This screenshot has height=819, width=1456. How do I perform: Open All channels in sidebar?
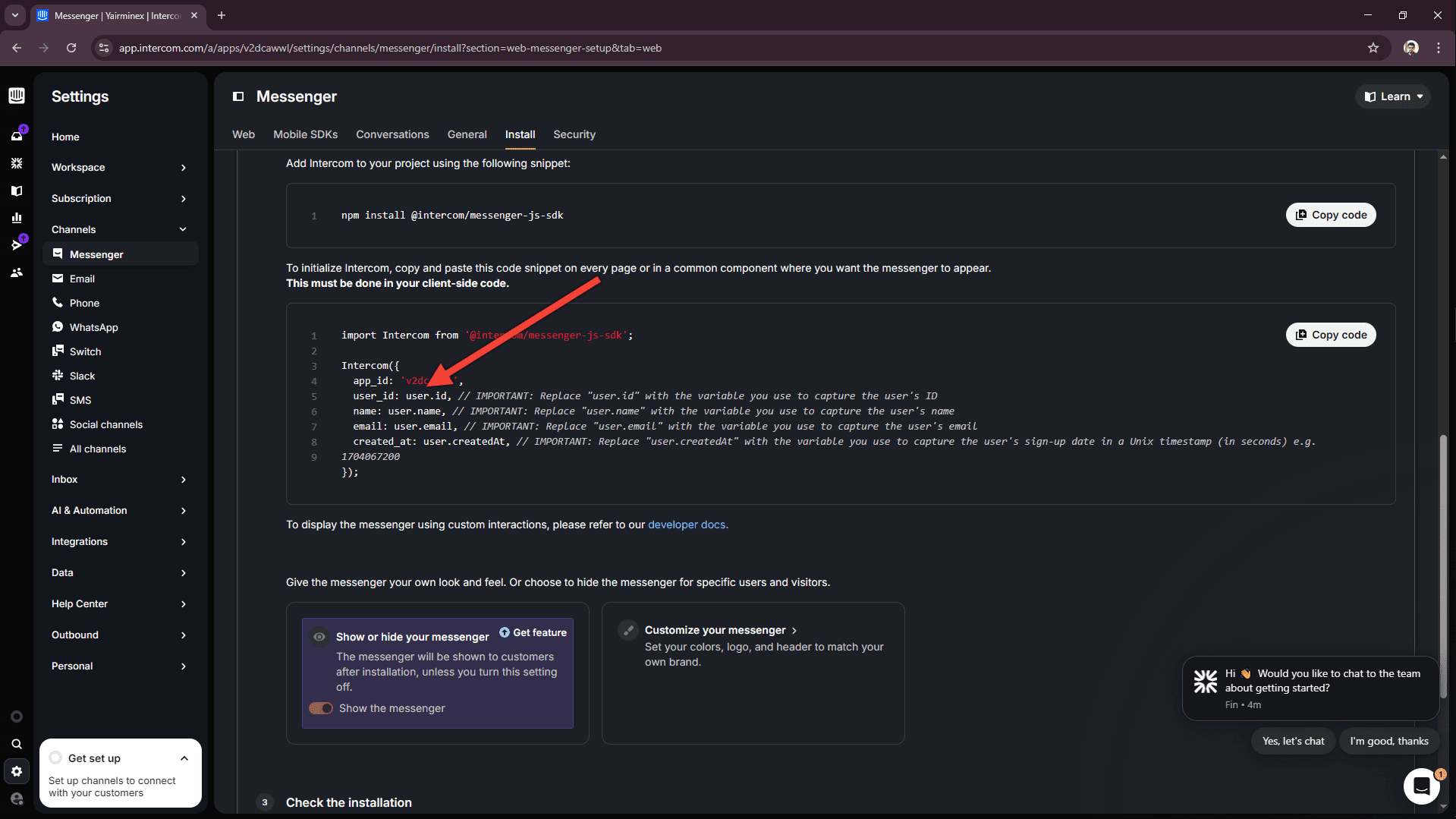(121, 449)
